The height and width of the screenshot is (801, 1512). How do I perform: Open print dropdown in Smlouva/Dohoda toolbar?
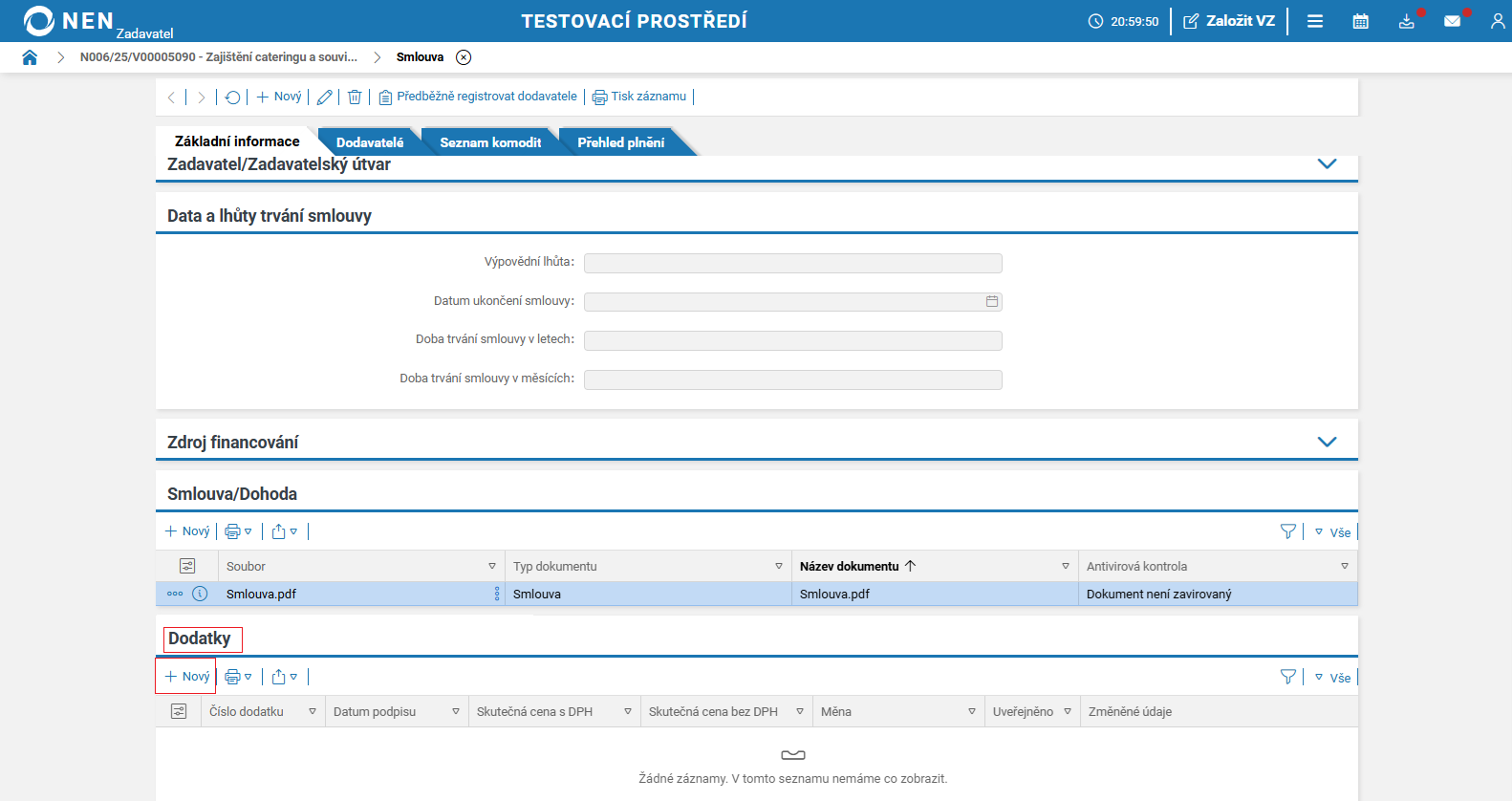238,531
